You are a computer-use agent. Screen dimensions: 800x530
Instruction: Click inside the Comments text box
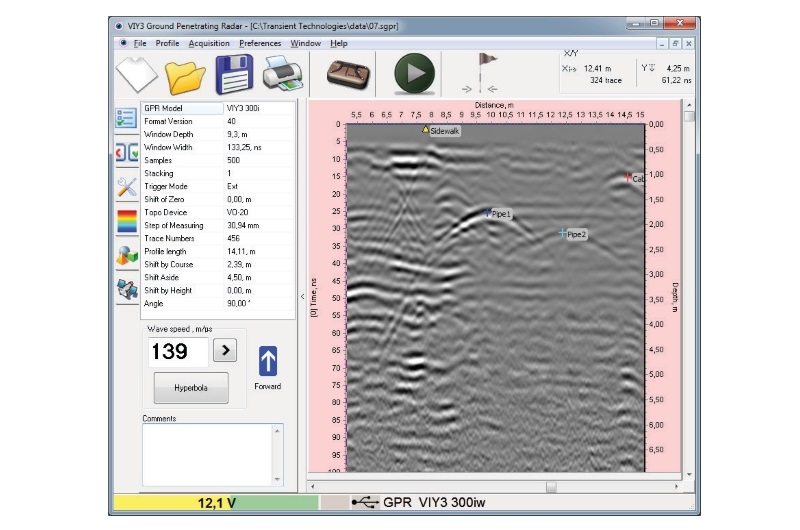tap(208, 455)
